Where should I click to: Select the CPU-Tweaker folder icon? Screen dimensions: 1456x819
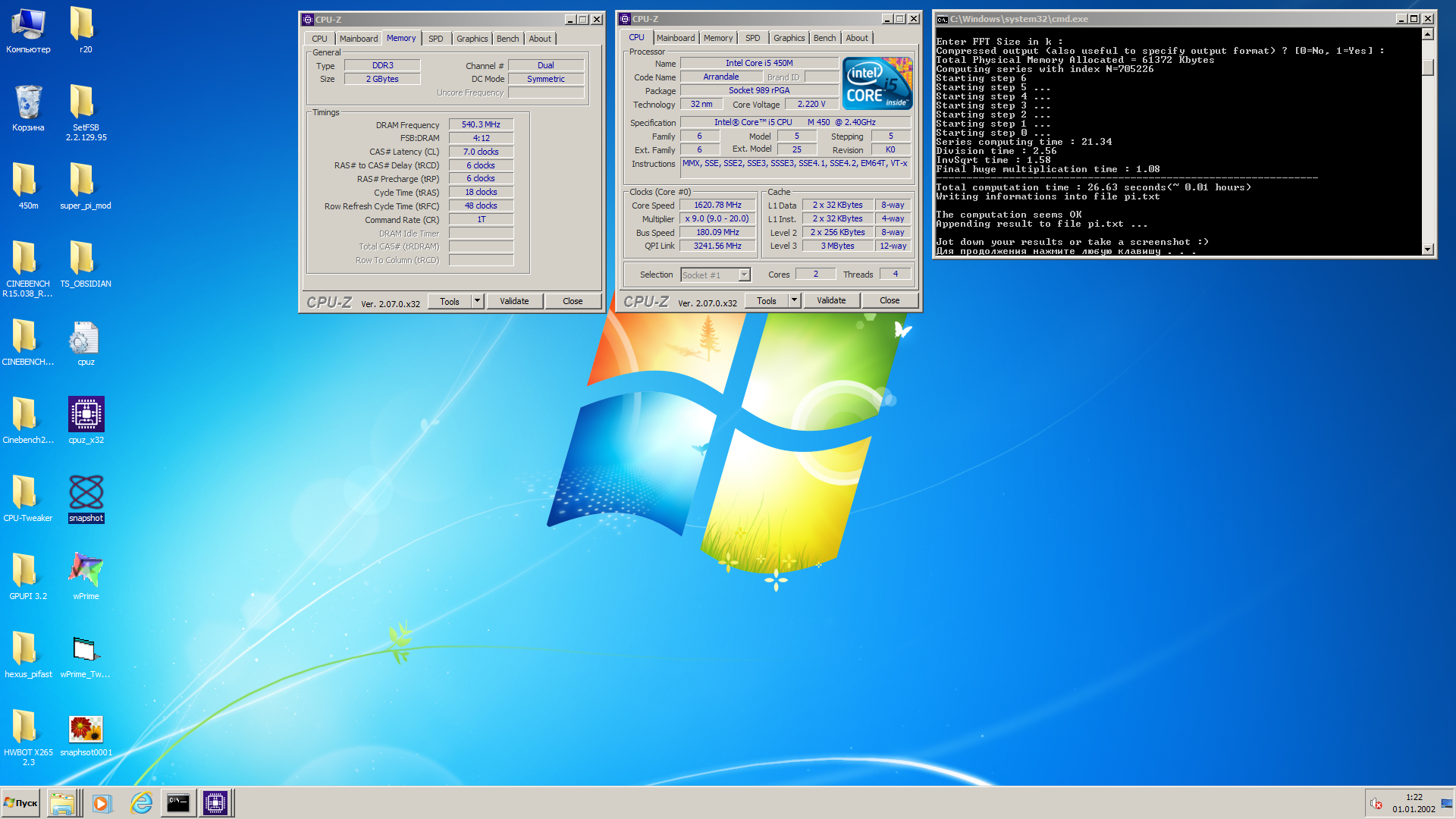pos(28,499)
